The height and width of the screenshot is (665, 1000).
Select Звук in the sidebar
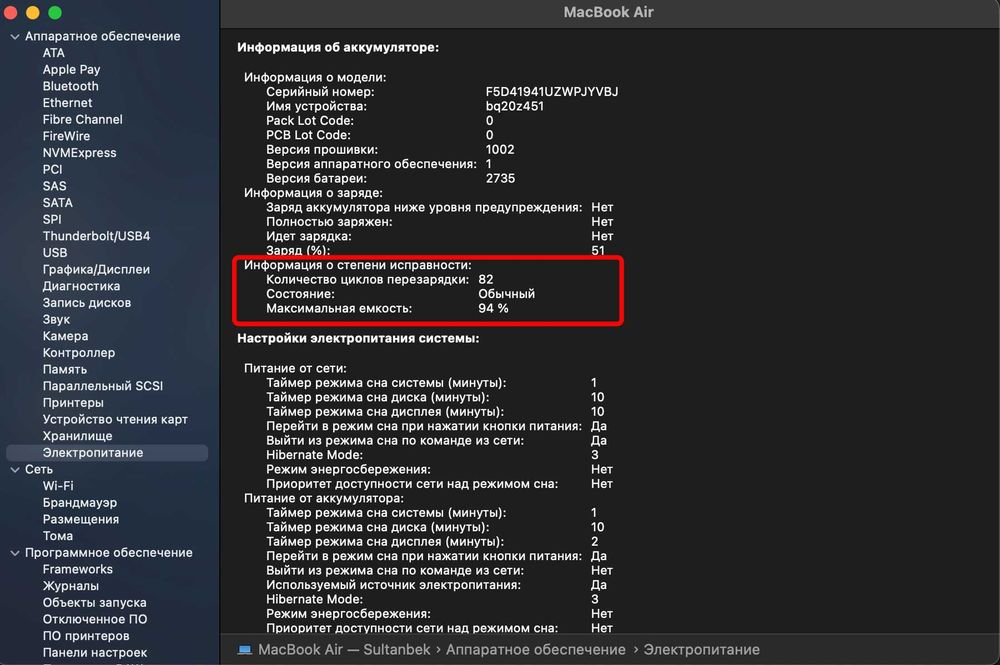(56, 319)
